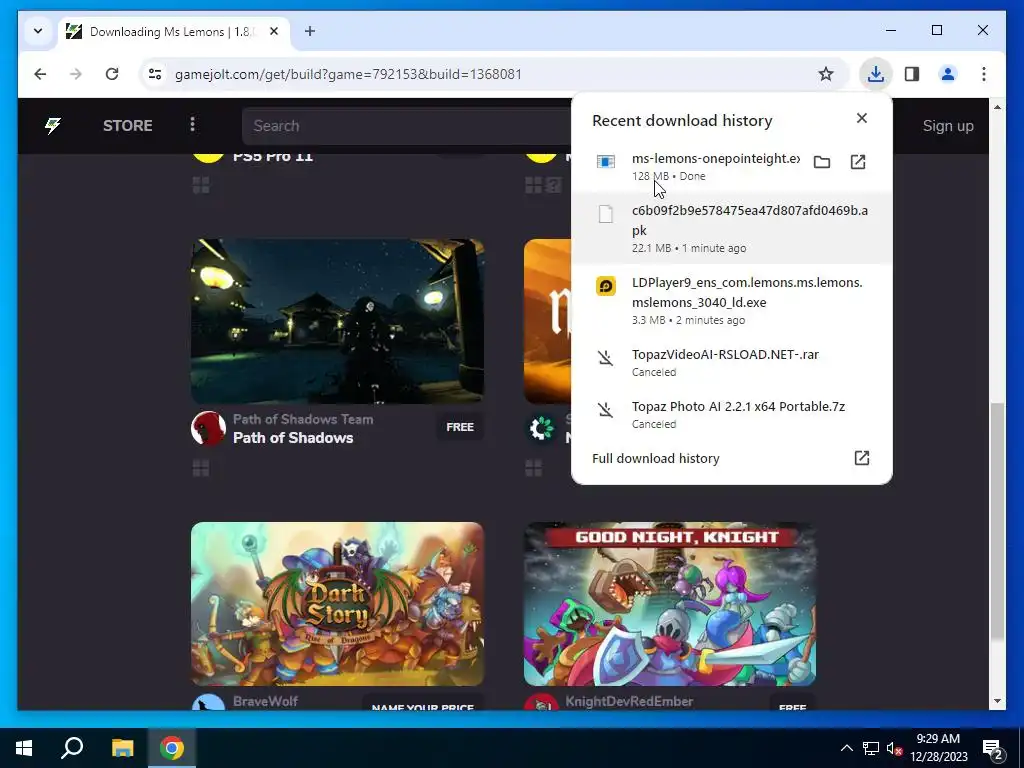Open full download history external icon
This screenshot has width=1024, height=768.
click(x=861, y=458)
